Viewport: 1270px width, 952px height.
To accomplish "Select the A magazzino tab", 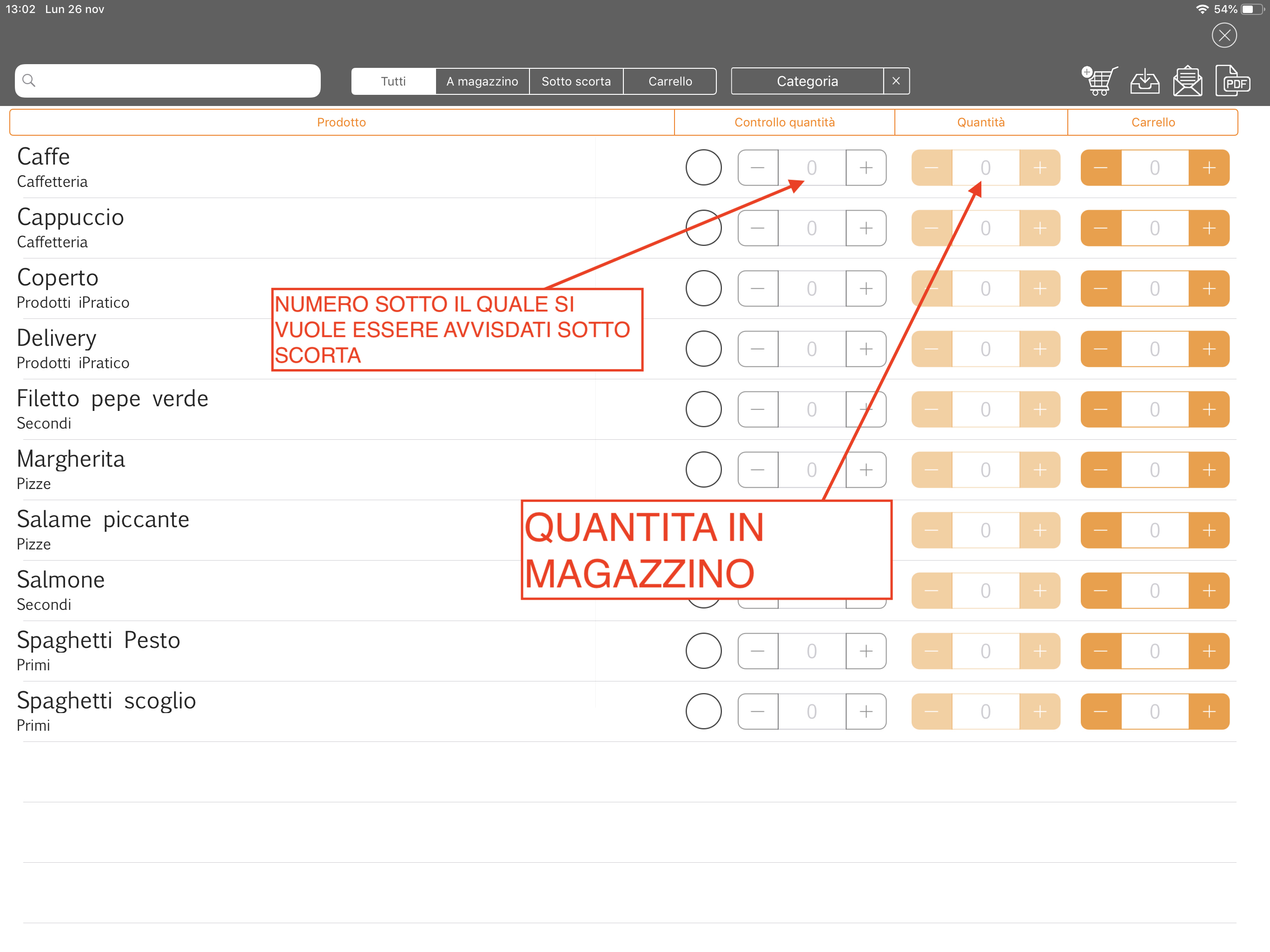I will [482, 81].
